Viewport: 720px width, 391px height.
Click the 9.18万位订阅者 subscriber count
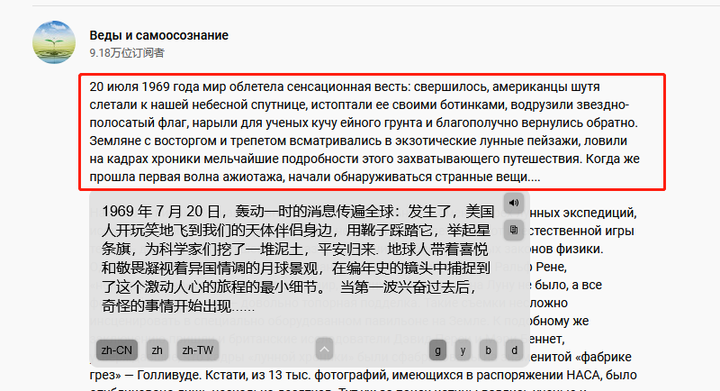tap(127, 53)
